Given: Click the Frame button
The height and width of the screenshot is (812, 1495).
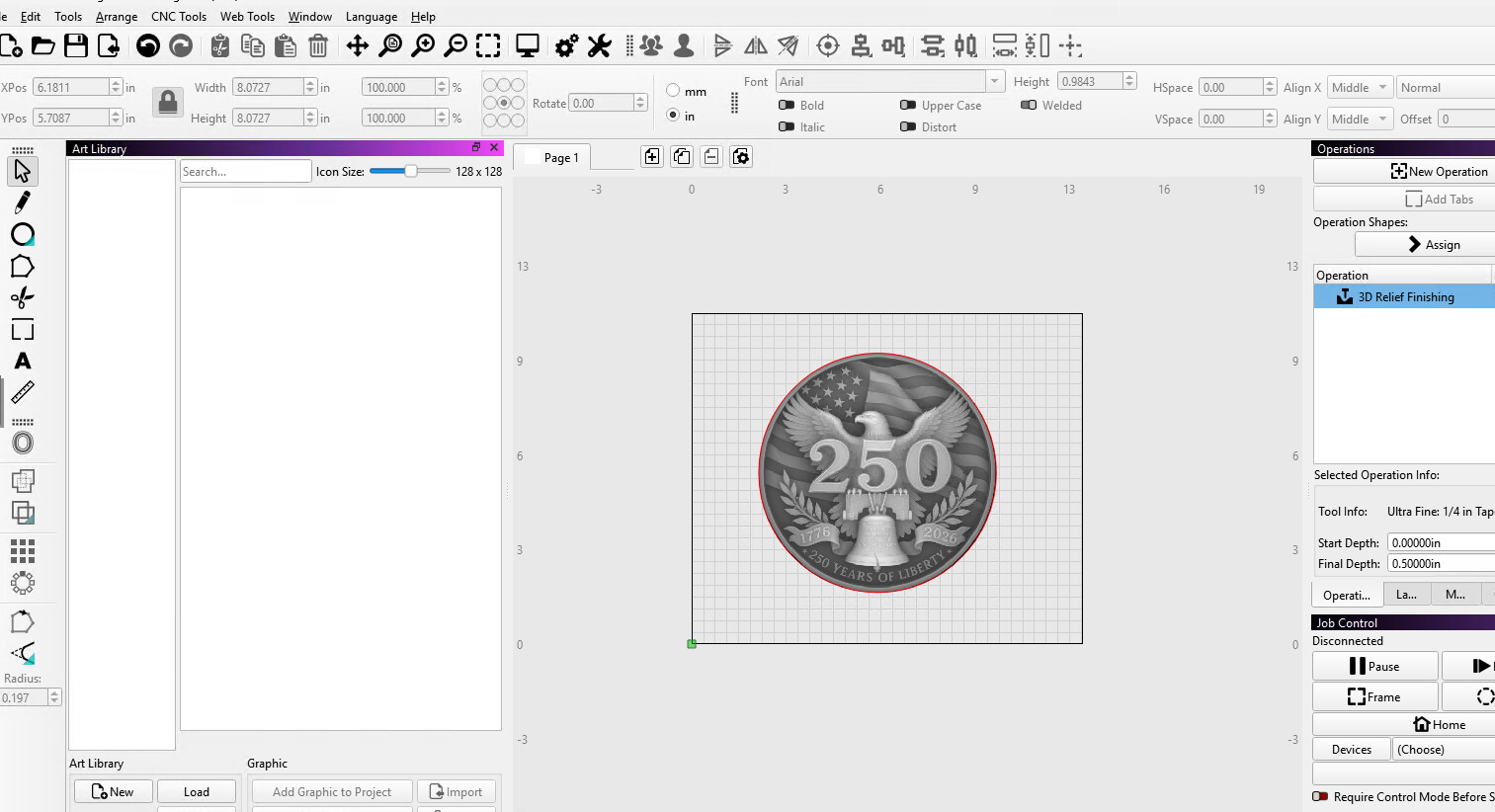Looking at the screenshot, I should (1374, 697).
